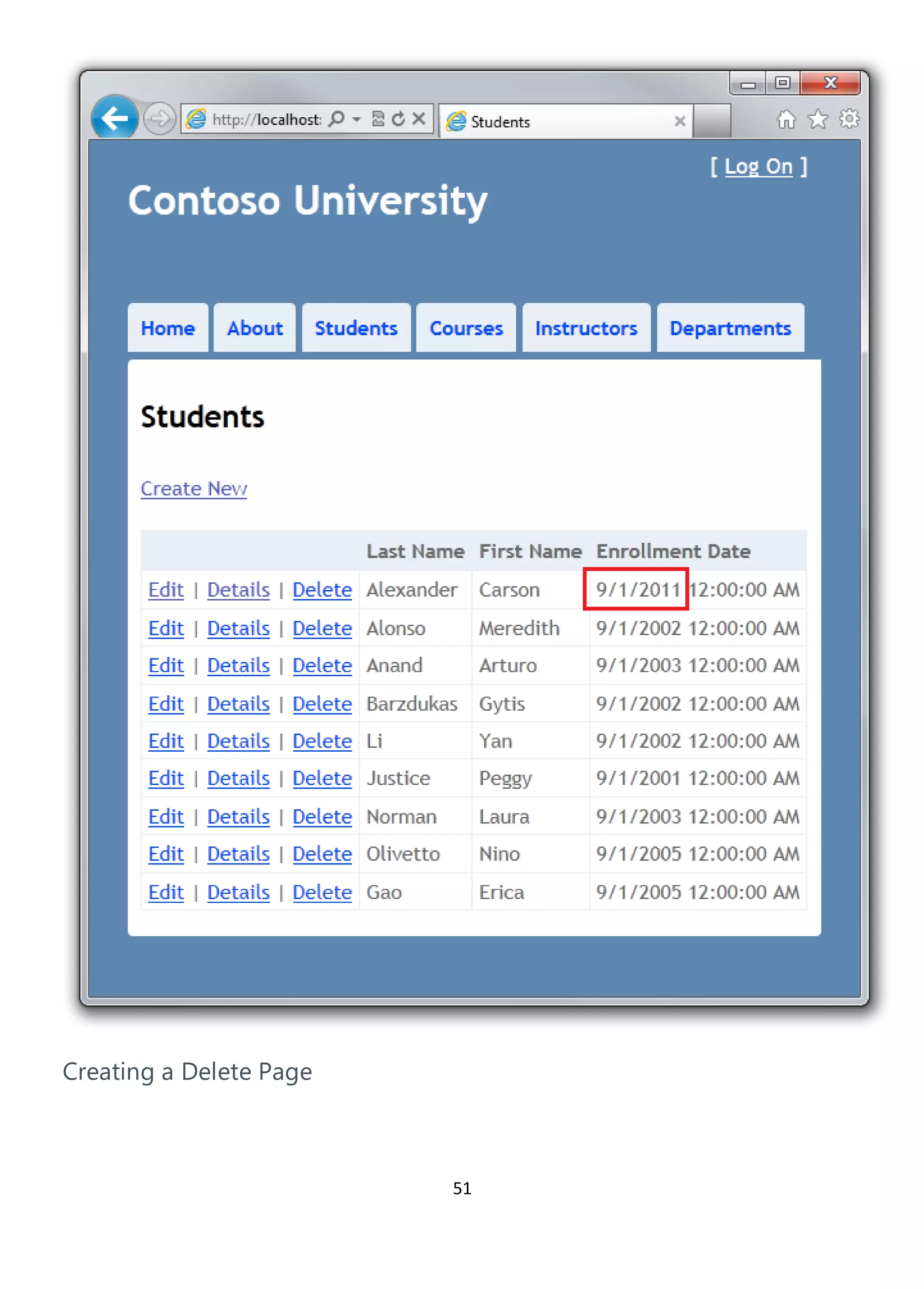Click the First Name column header
The width and height of the screenshot is (924, 1289).
530,551
